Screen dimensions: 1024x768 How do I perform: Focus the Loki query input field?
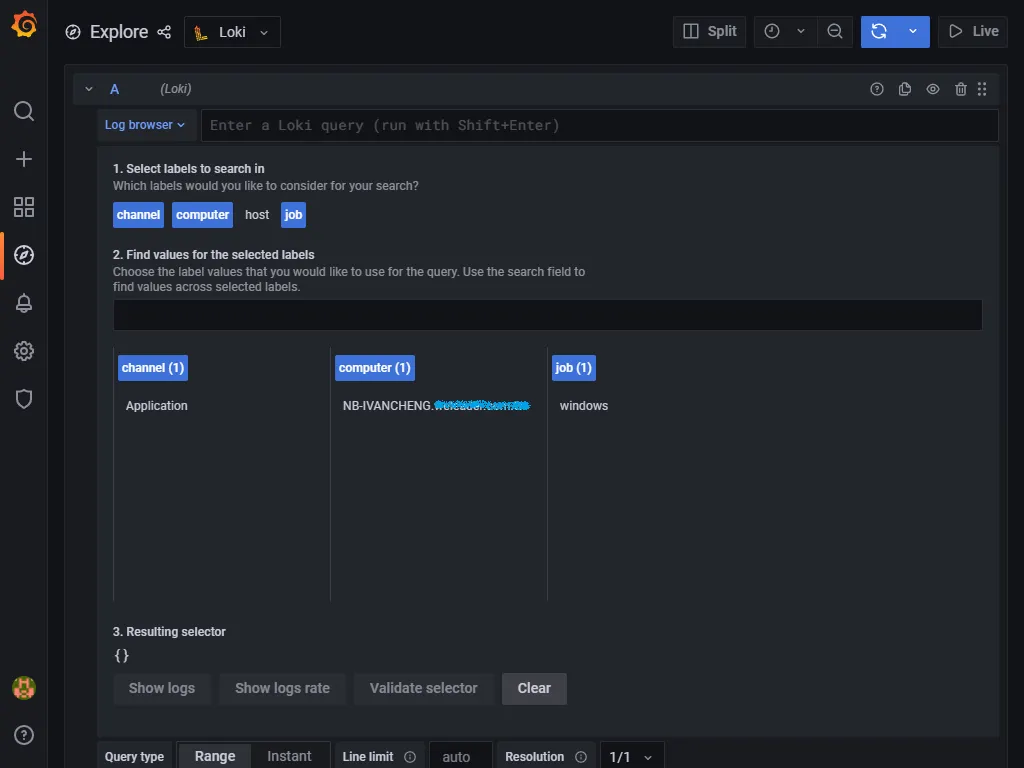click(600, 125)
